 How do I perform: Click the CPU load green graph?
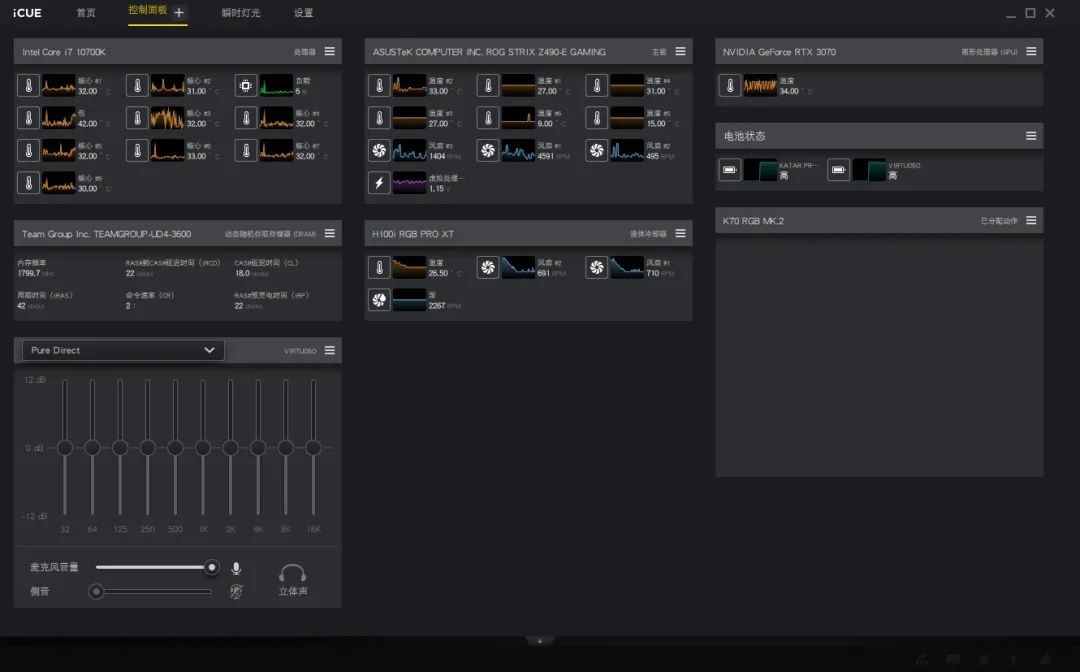276,85
